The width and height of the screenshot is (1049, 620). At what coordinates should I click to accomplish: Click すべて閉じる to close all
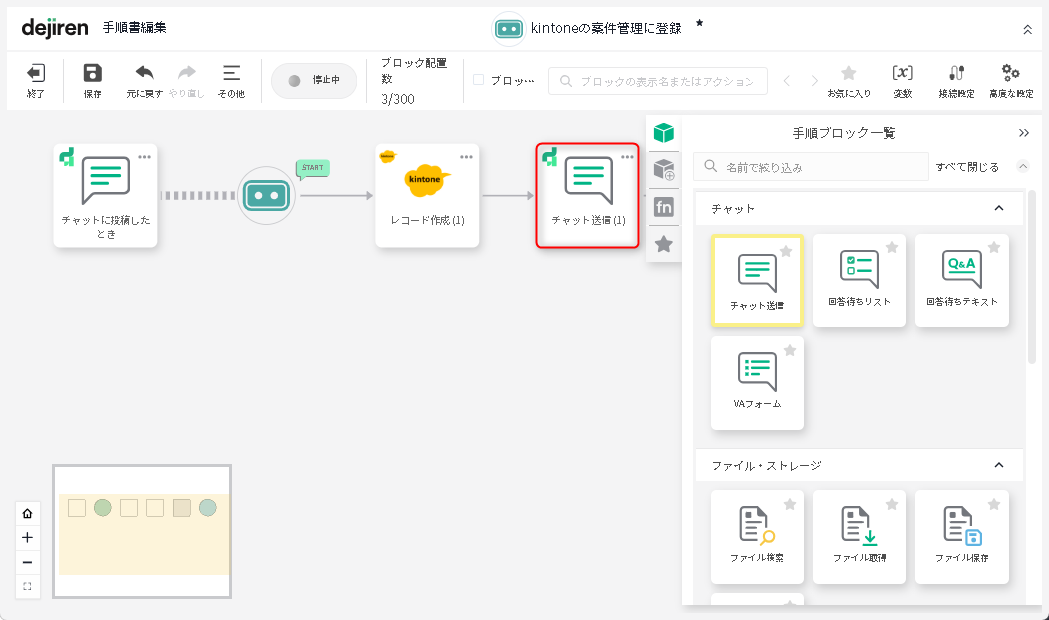[x=967, y=167]
